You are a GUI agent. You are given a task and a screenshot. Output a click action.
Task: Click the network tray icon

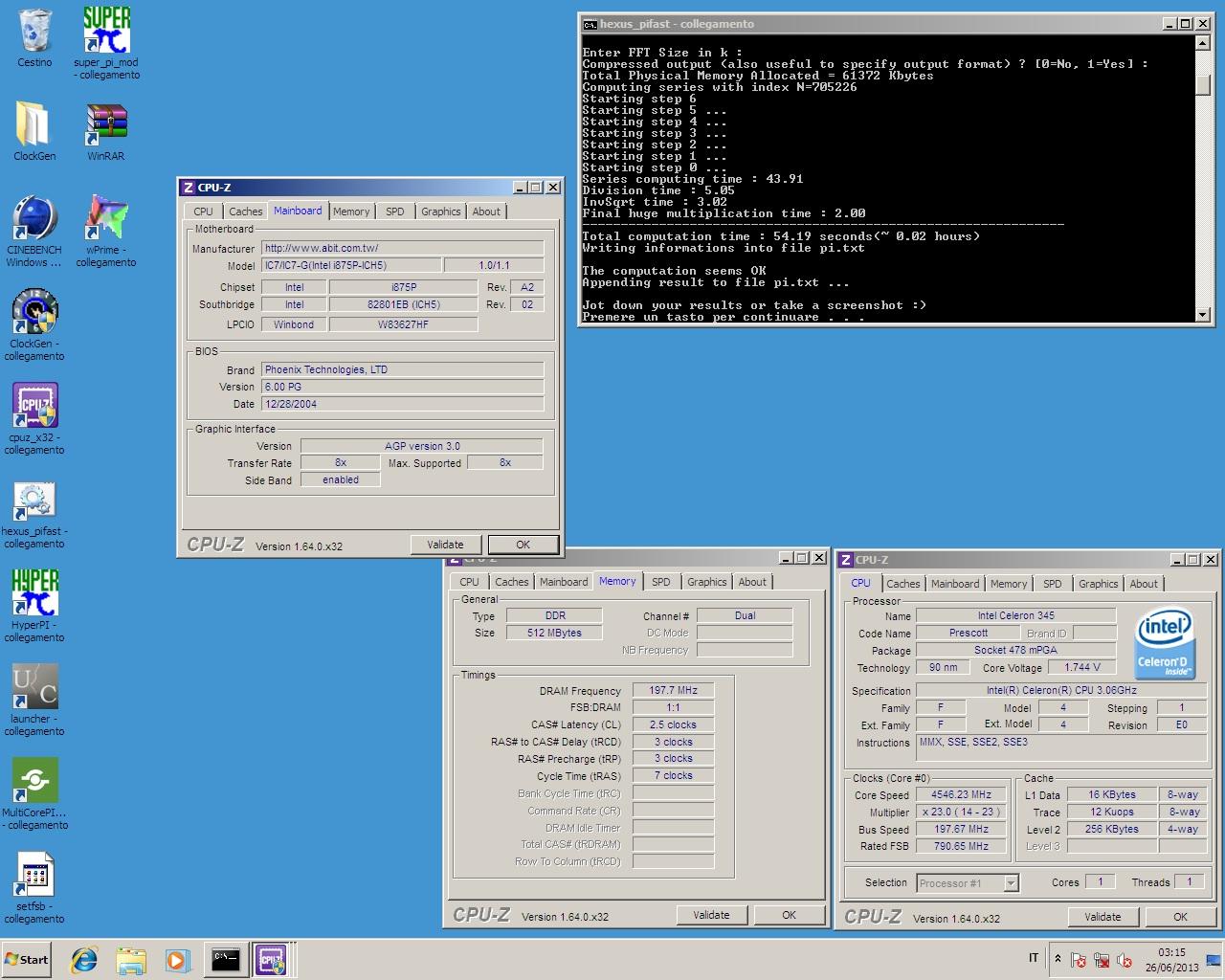1102,960
